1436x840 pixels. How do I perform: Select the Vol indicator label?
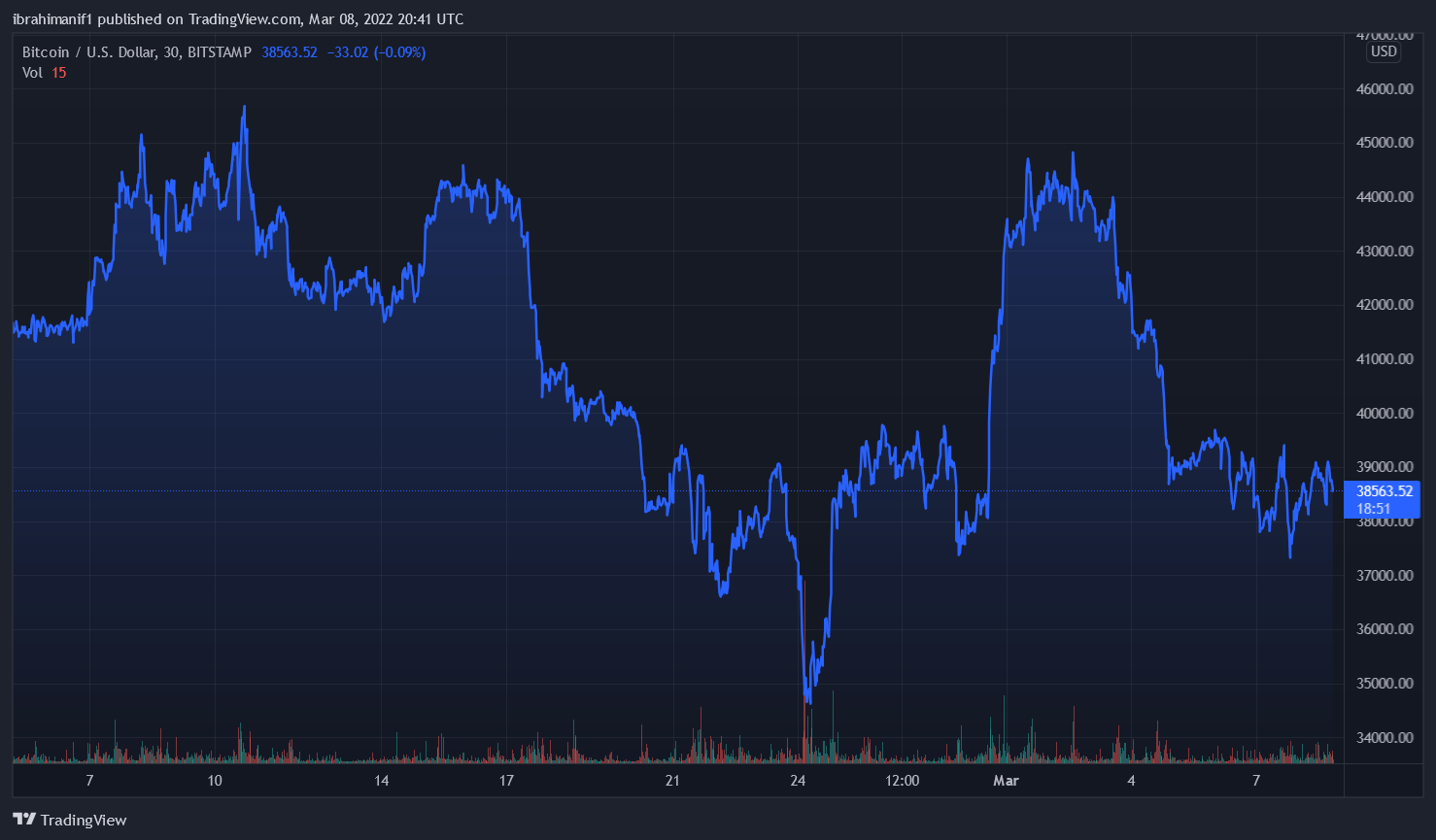point(32,73)
